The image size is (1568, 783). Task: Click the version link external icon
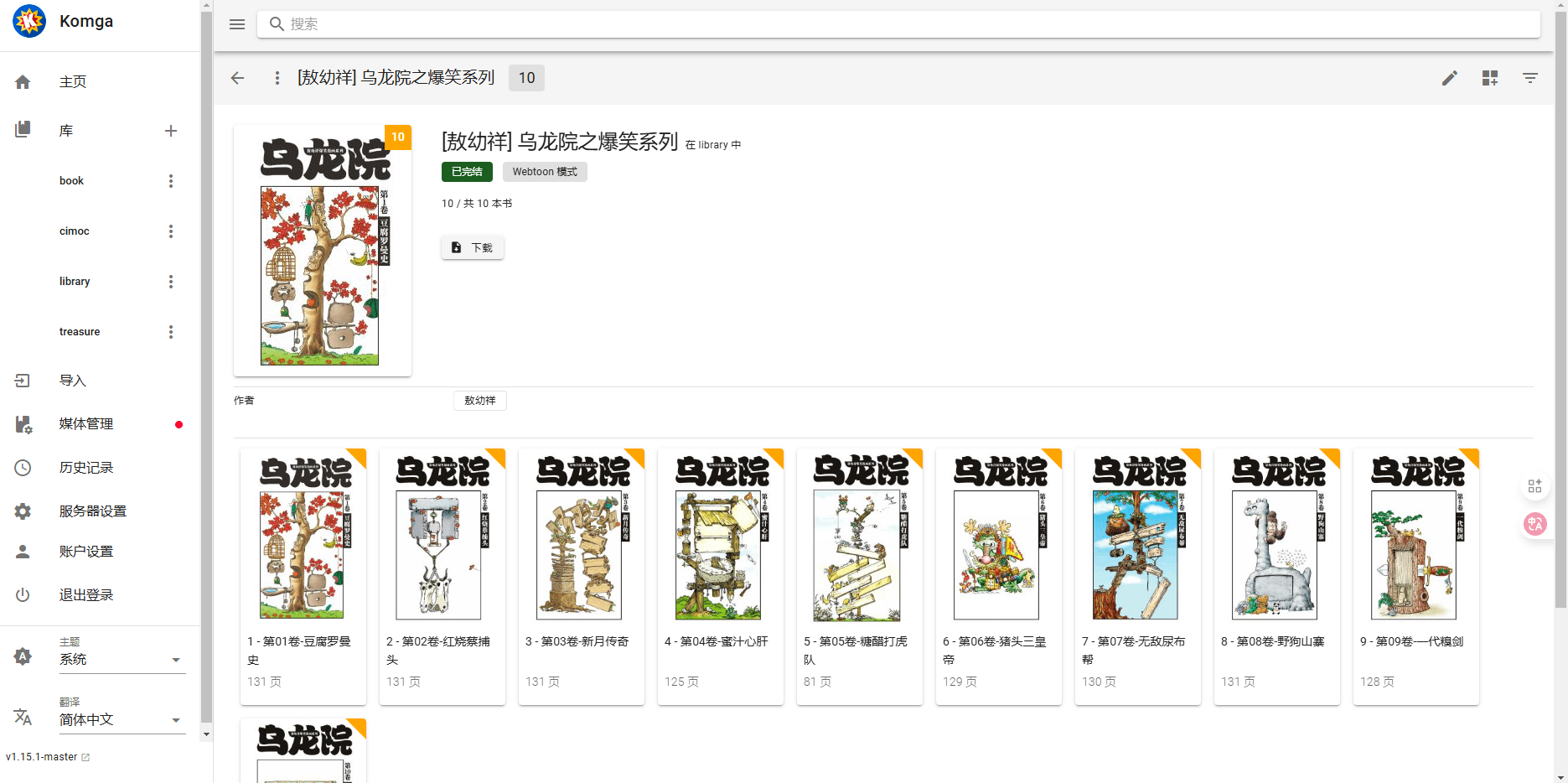85,757
